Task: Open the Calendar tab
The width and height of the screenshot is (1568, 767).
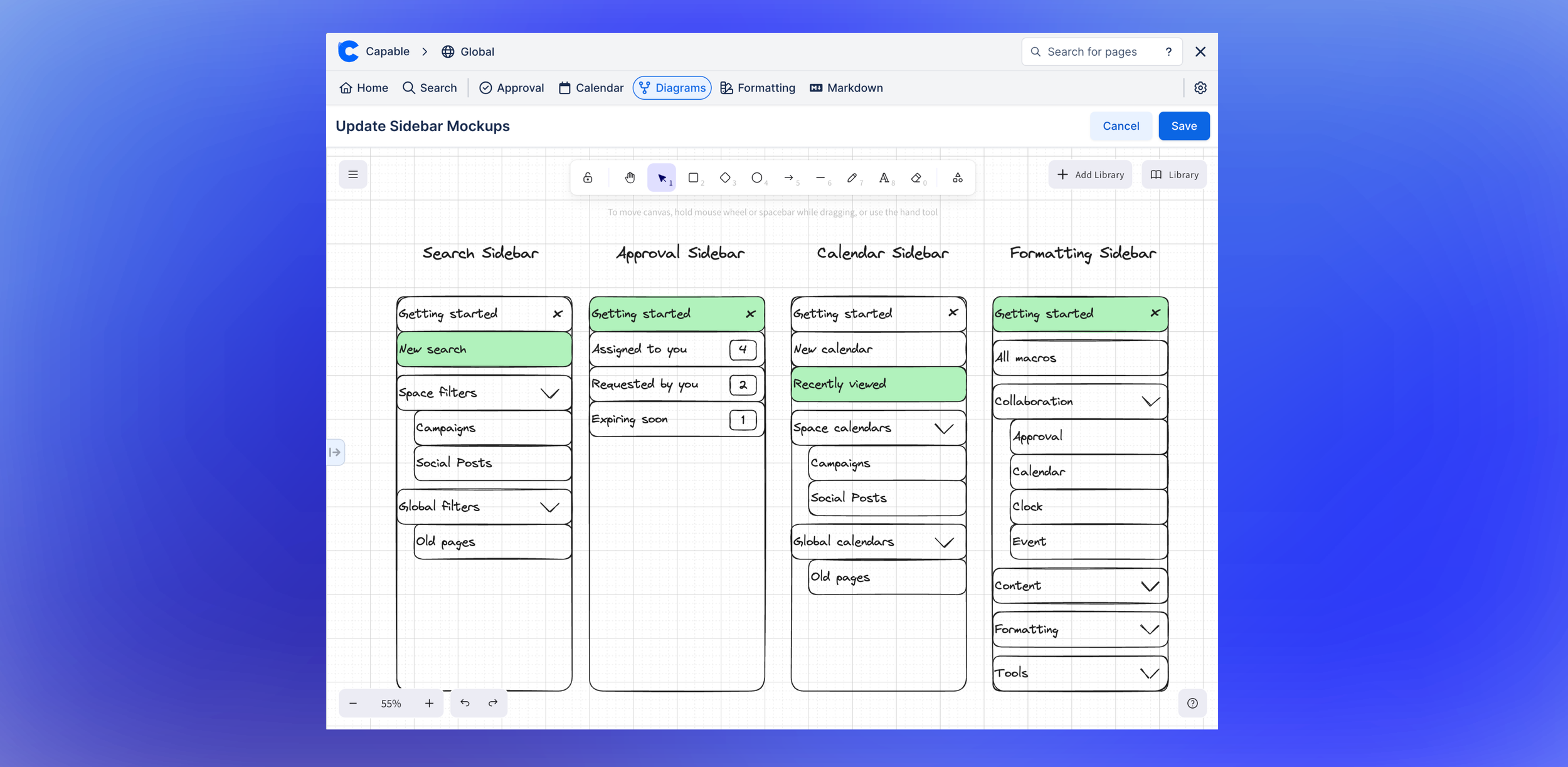Action: pyautogui.click(x=591, y=88)
